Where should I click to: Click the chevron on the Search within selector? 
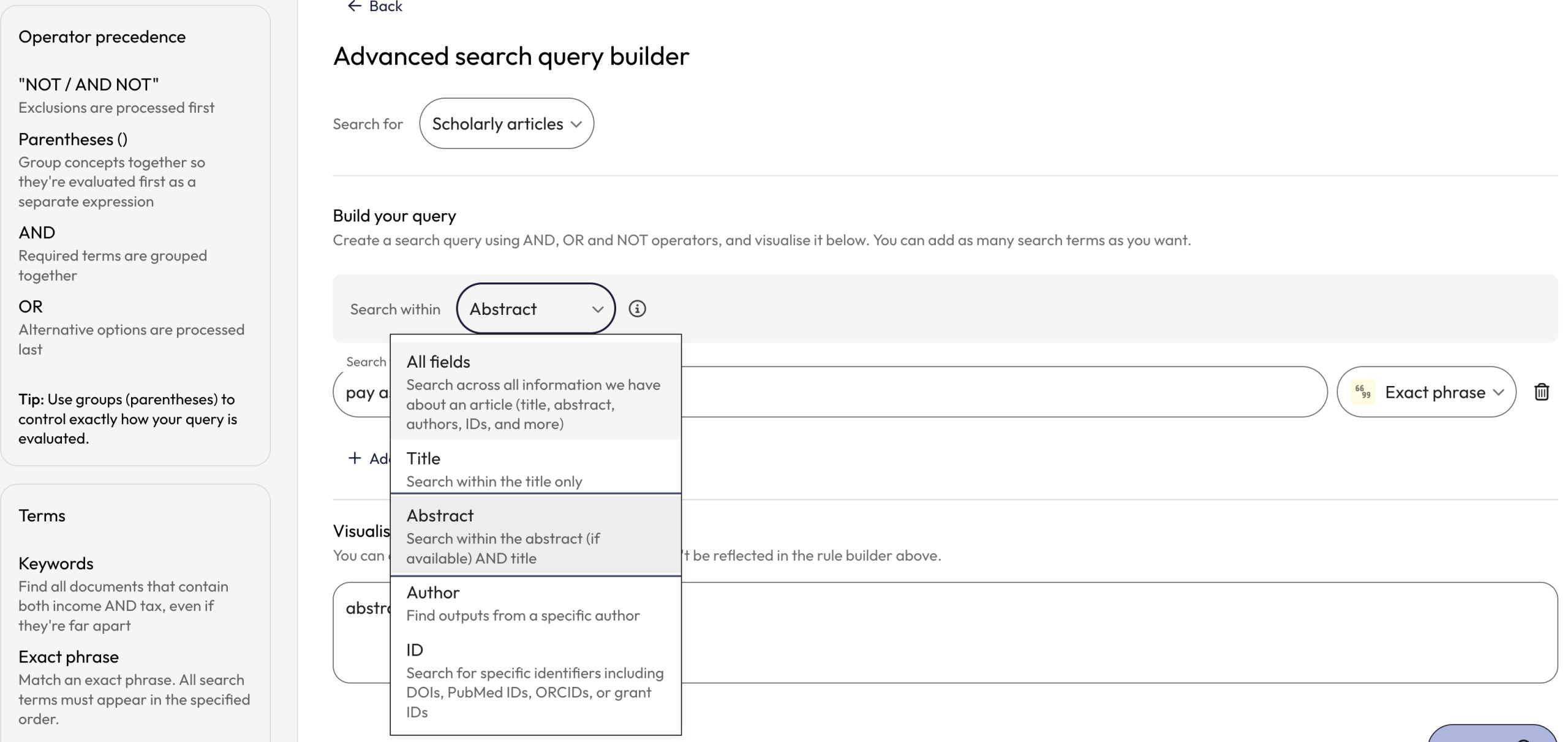[597, 309]
